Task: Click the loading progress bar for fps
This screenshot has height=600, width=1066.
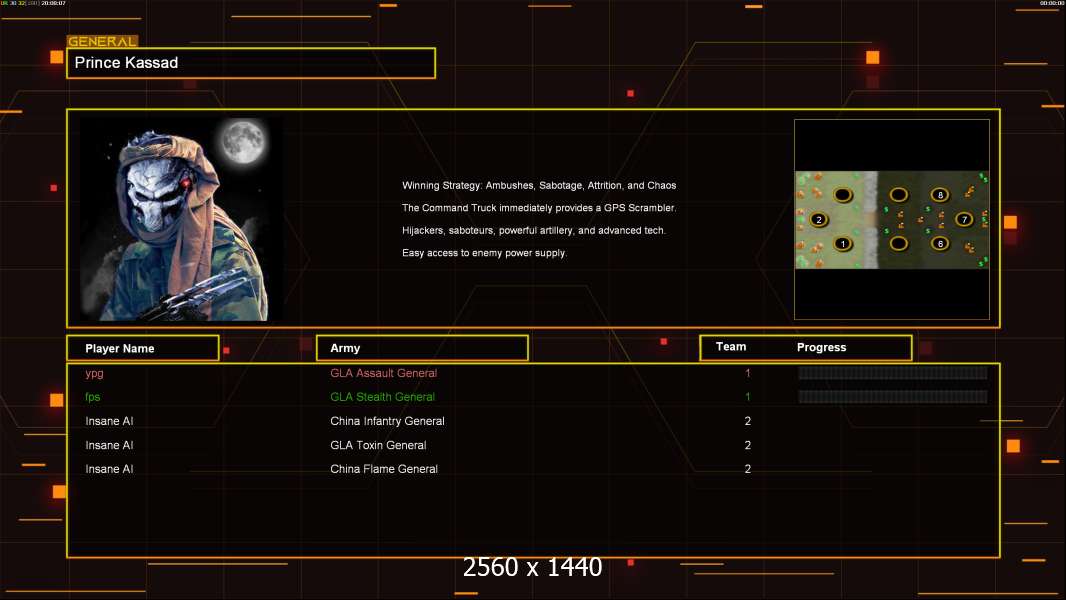Action: [893, 397]
